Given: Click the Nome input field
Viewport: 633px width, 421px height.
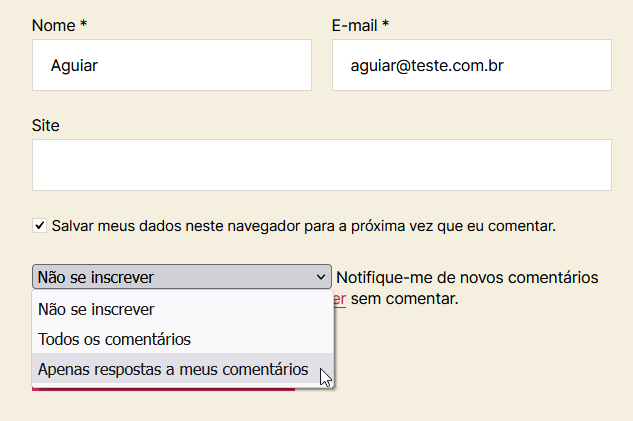Looking at the screenshot, I should pyautogui.click(x=171, y=66).
